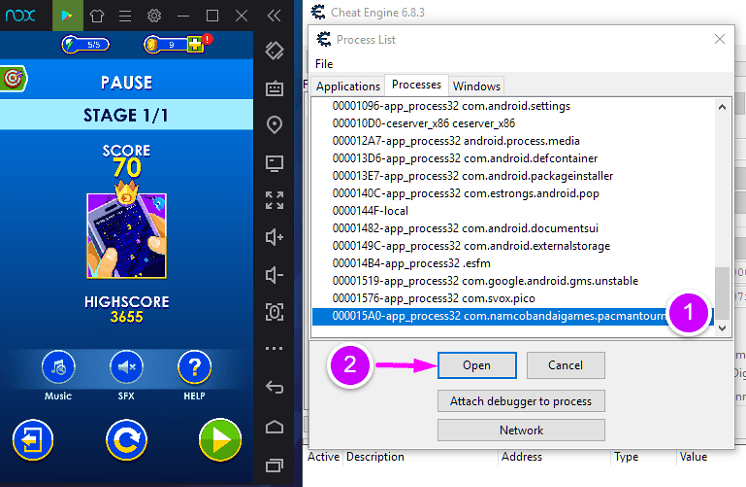
Task: Open Nox recent apps icon
Action: [x=275, y=465]
